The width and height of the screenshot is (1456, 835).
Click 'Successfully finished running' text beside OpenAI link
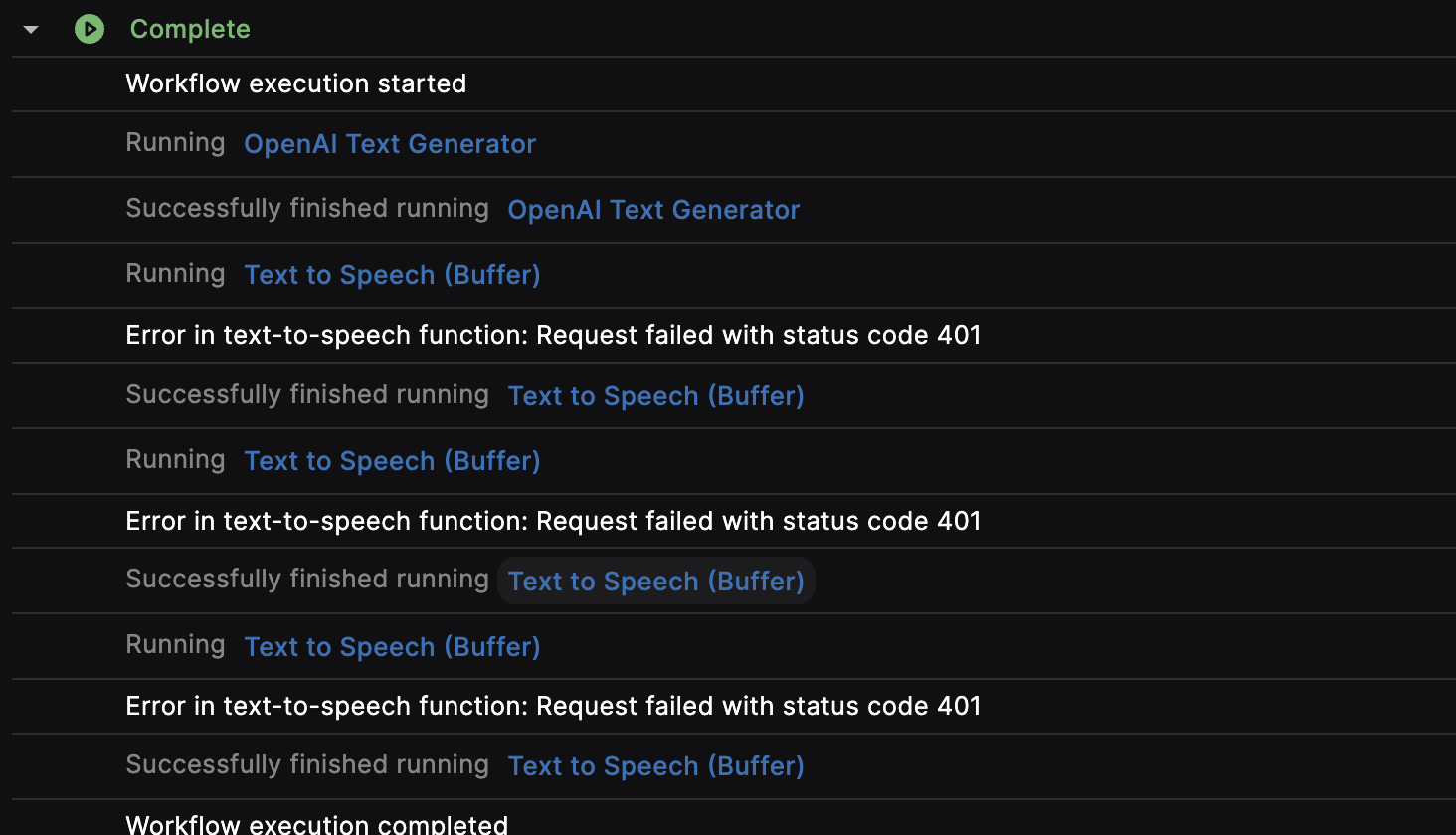click(307, 209)
